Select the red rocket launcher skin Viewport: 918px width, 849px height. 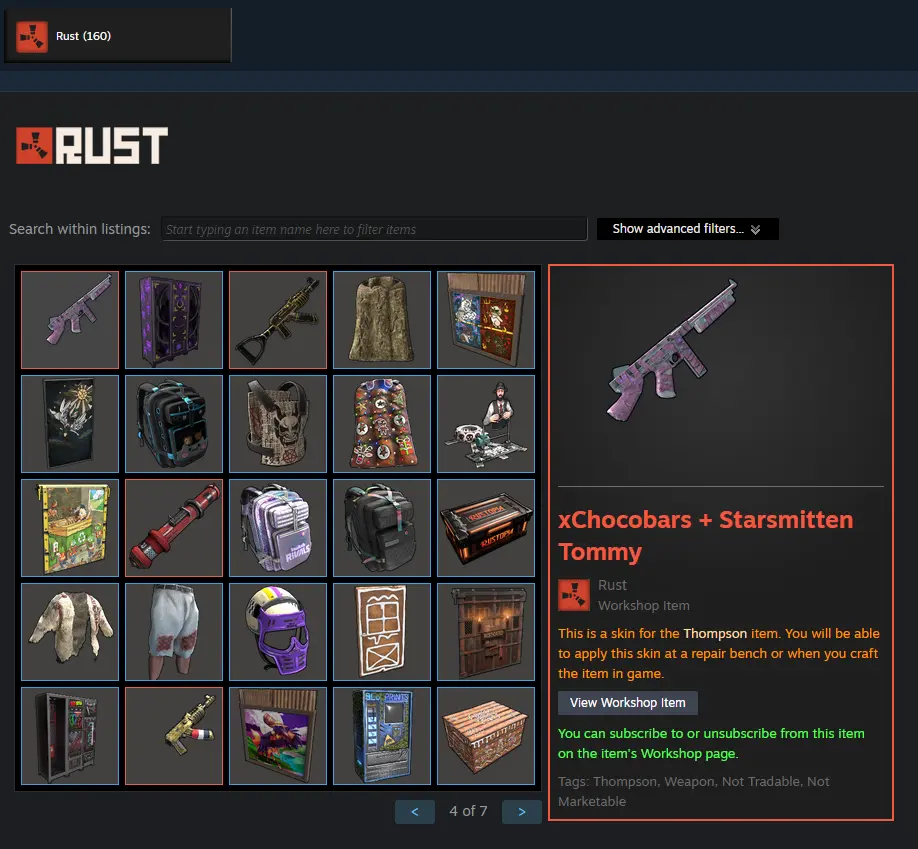pyautogui.click(x=174, y=528)
